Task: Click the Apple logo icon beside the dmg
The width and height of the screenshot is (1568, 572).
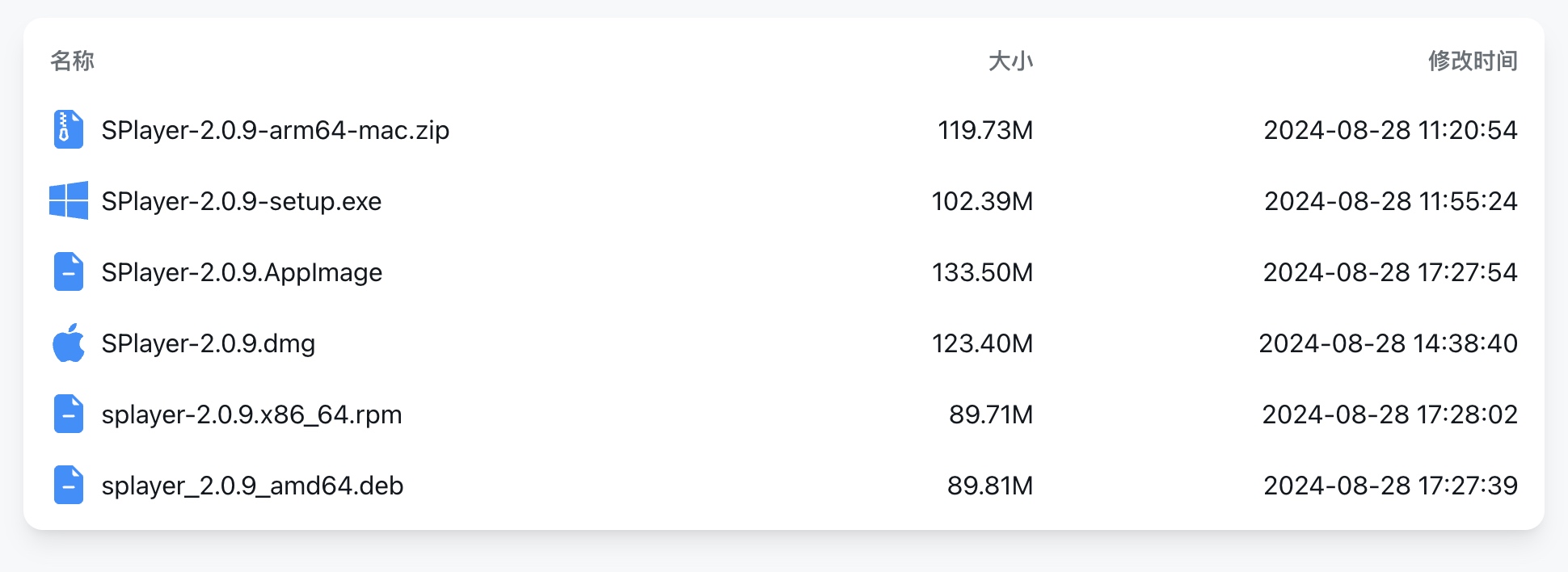Action: (x=69, y=343)
